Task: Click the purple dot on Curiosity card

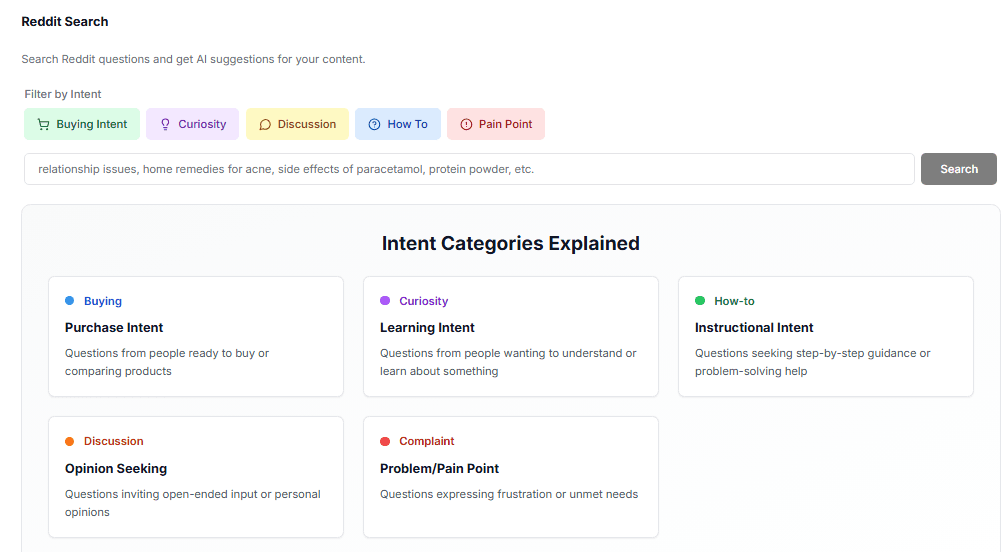Action: pos(385,300)
